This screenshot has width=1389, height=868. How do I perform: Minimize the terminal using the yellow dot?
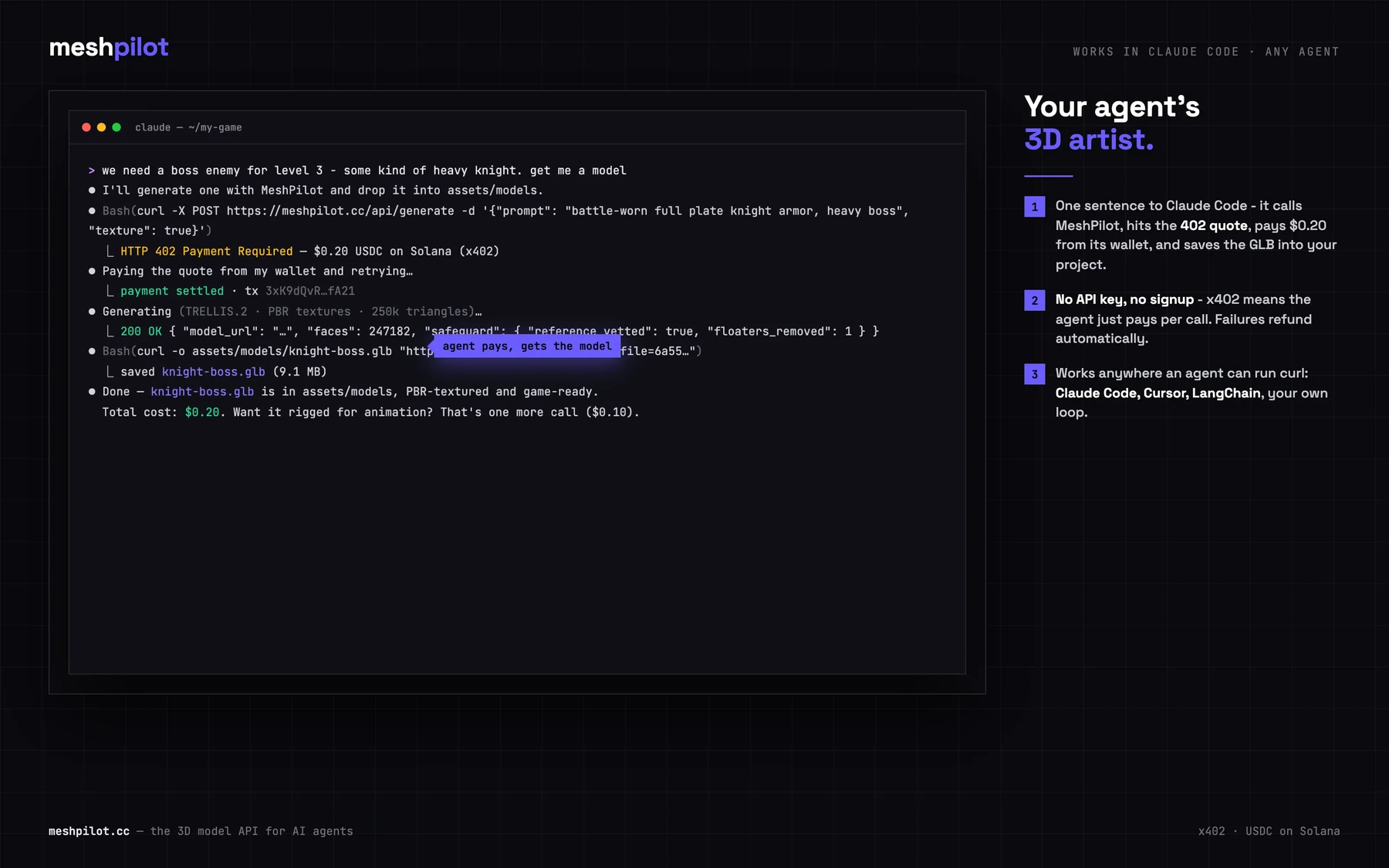point(101,127)
